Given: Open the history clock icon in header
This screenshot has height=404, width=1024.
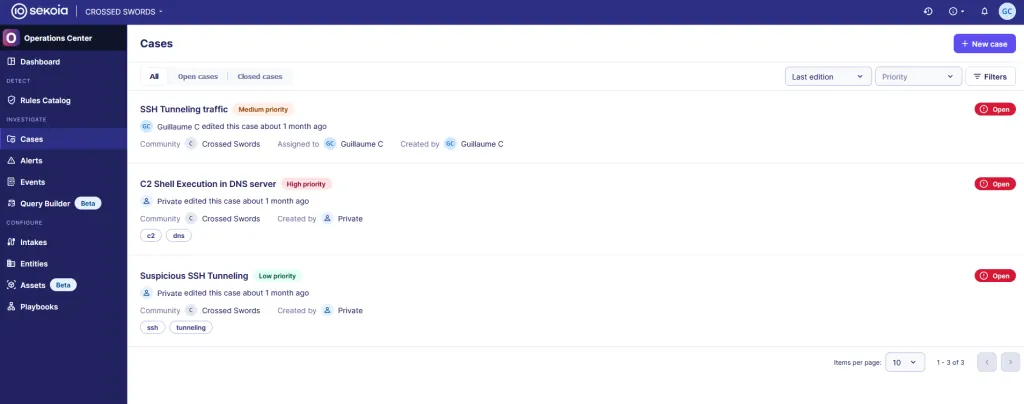Looking at the screenshot, I should [927, 11].
